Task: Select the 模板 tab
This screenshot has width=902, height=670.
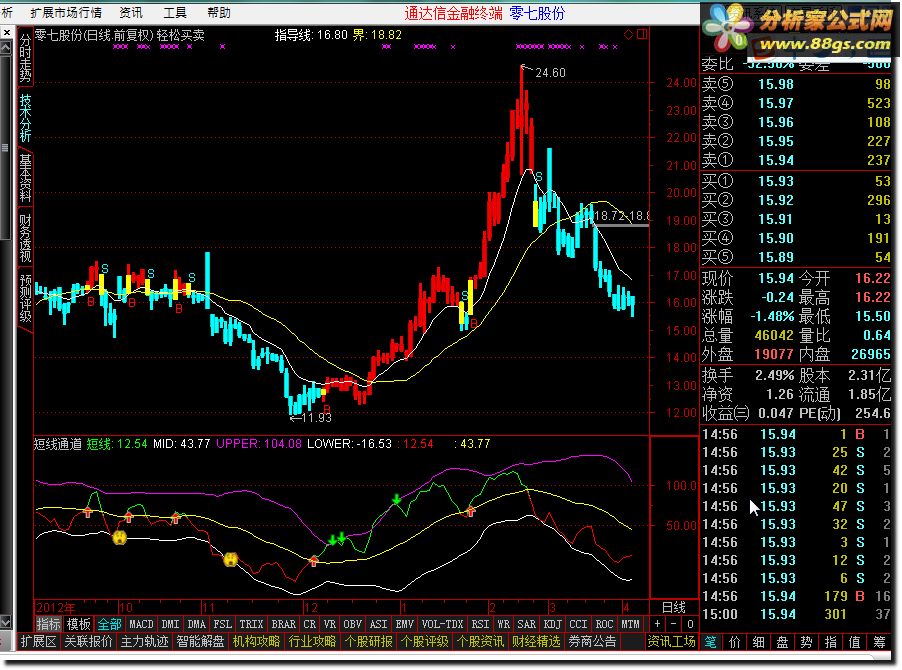Action: 78,624
